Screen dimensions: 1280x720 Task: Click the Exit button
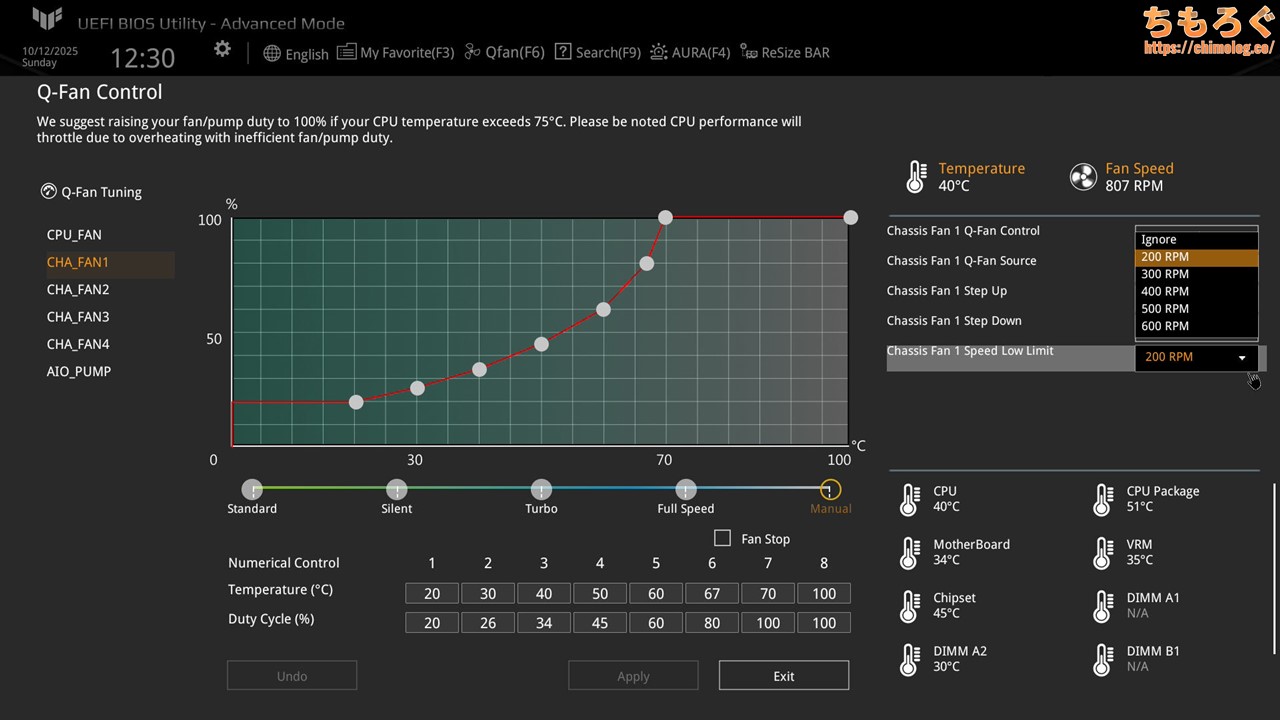783,676
